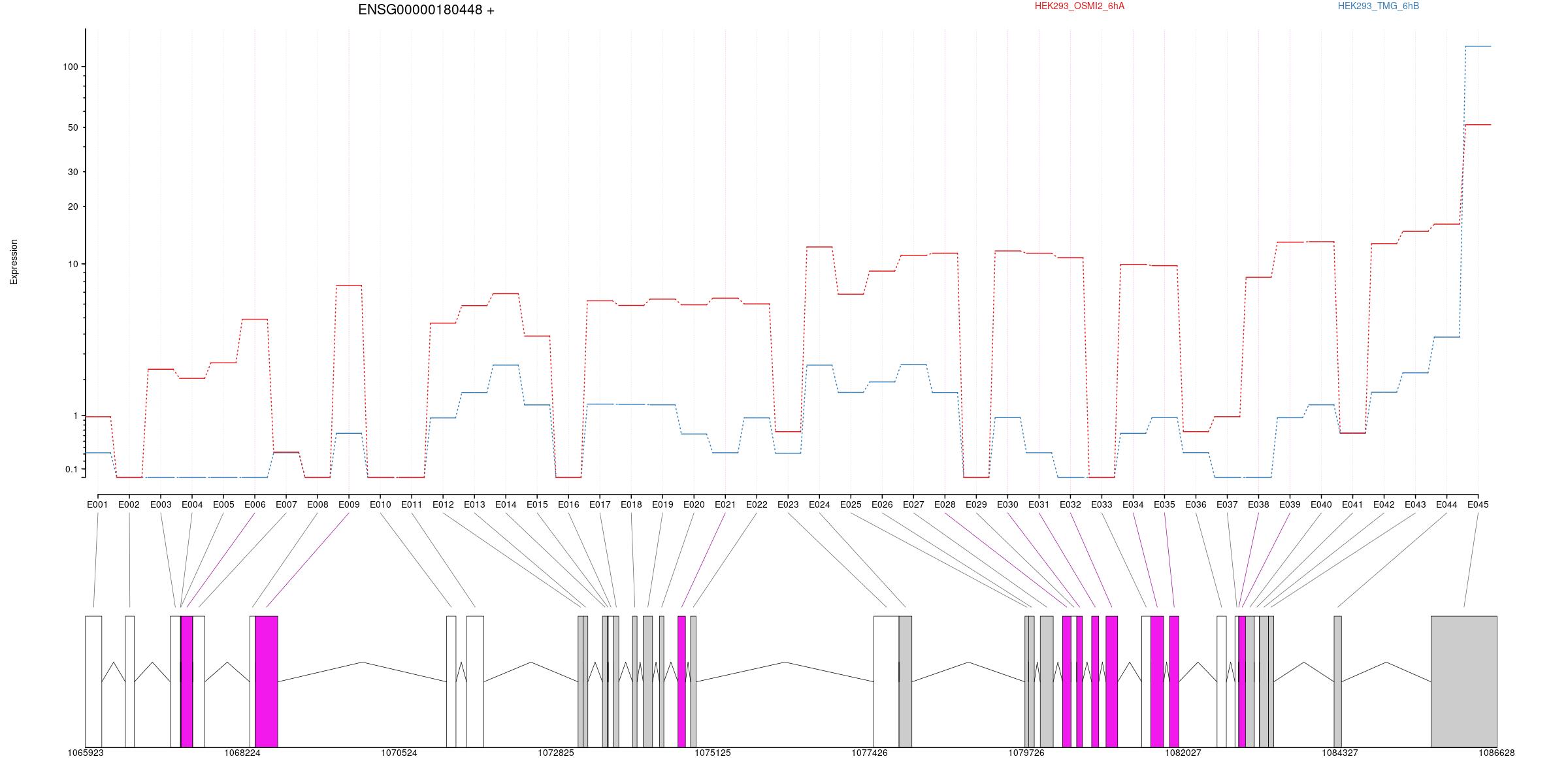1568x784 pixels.
Task: Select exon label E024
Action: point(819,504)
